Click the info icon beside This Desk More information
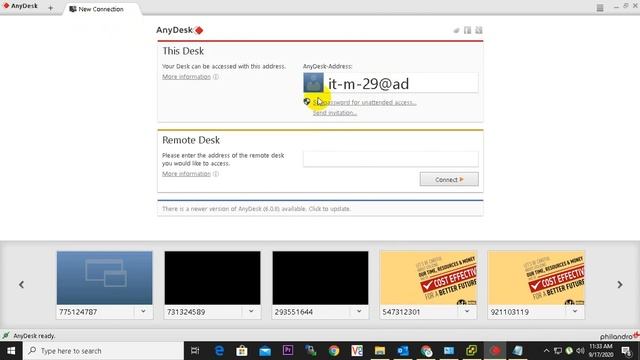The image size is (640, 360). 216,77
